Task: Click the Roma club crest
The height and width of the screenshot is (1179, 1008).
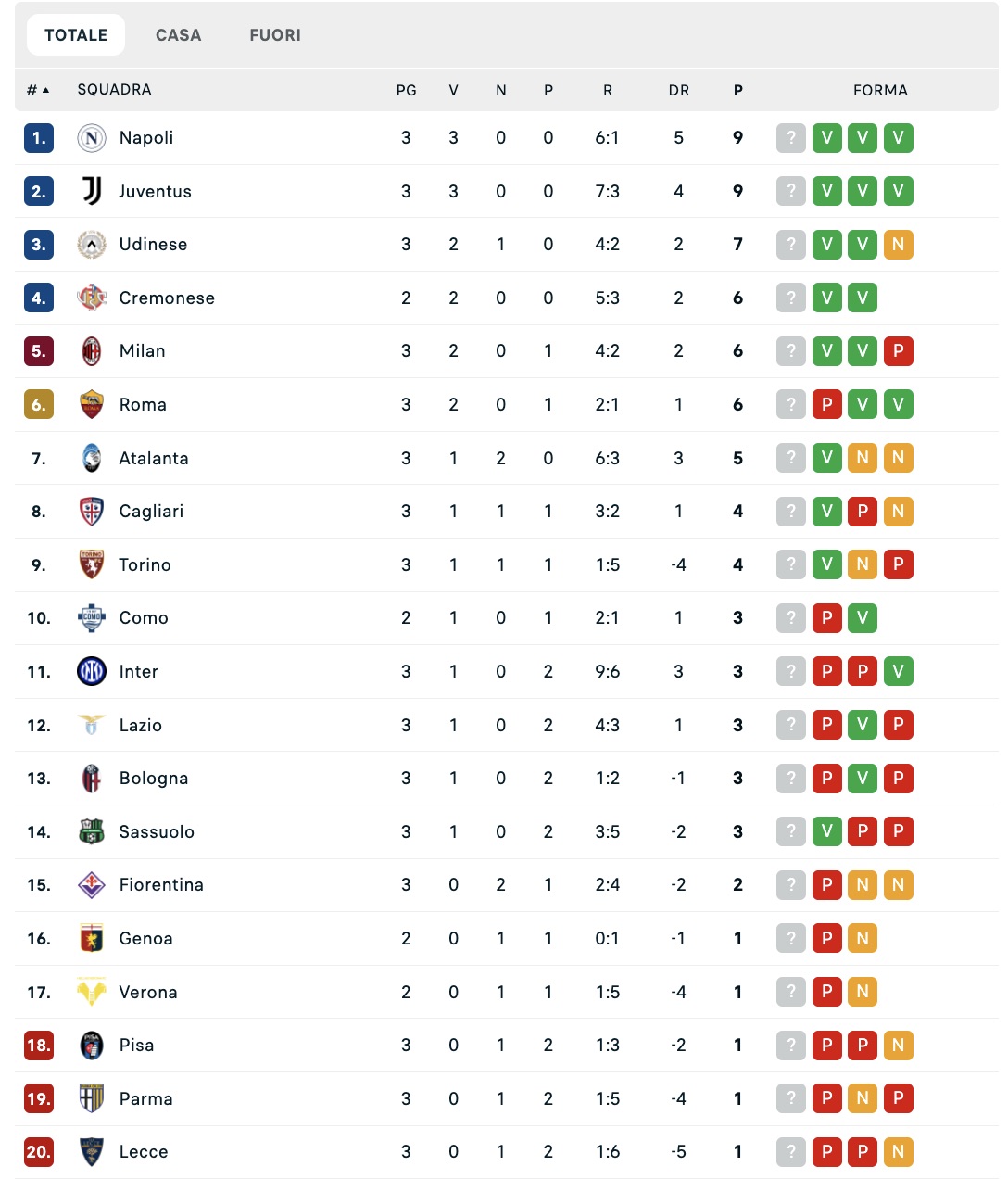Action: (x=92, y=405)
